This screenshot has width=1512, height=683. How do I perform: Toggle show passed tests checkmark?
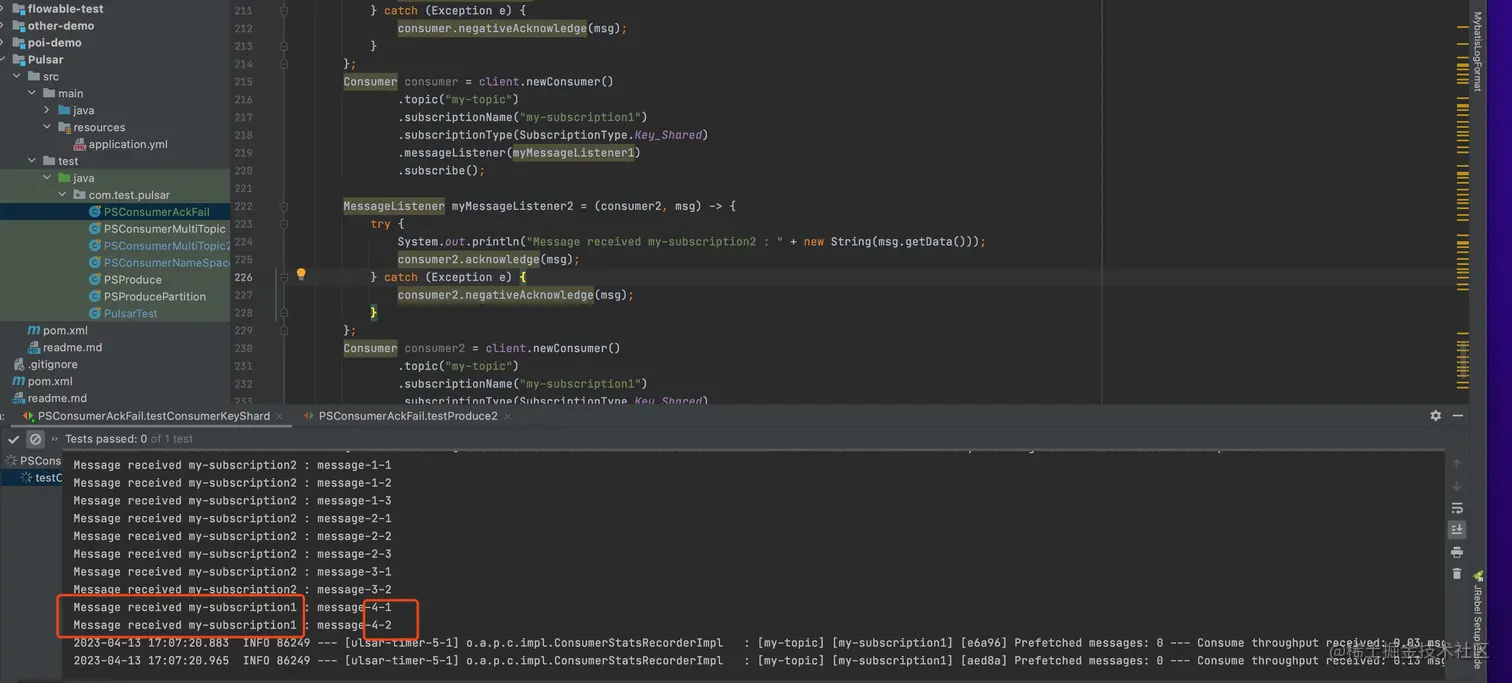14,439
